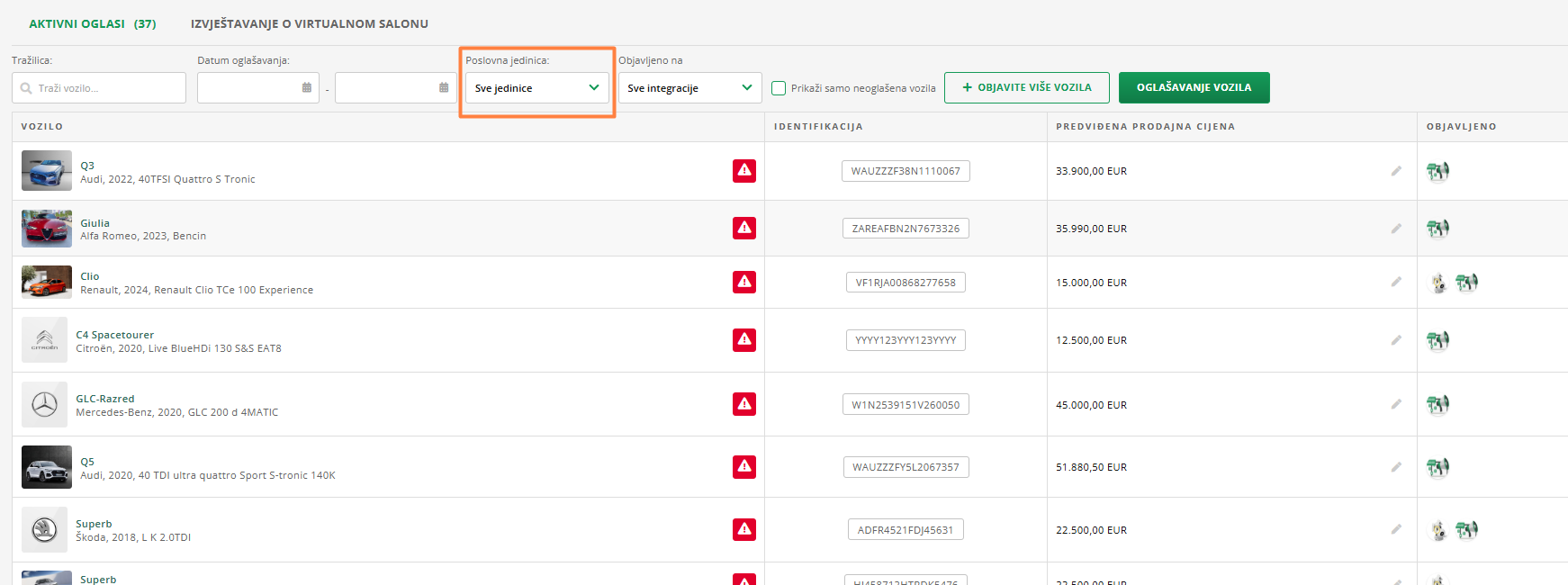
Task: Open the Škoda Superb 2018 vehicle link
Action: (94, 524)
